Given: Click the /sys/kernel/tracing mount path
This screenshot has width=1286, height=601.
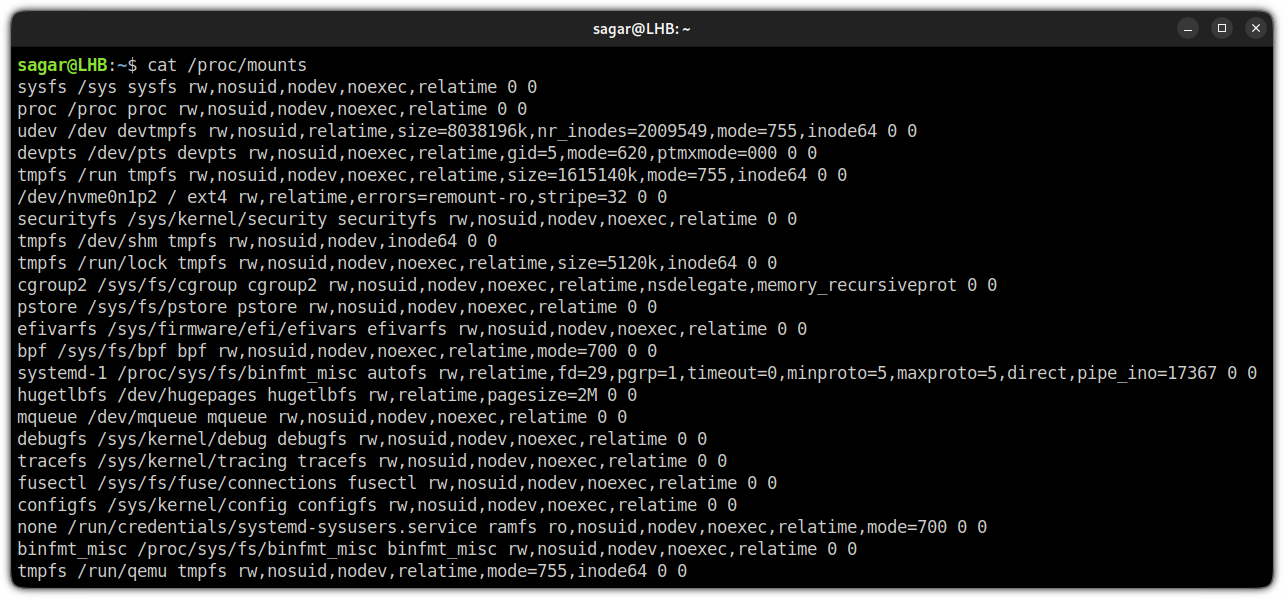Looking at the screenshot, I should [192, 461].
